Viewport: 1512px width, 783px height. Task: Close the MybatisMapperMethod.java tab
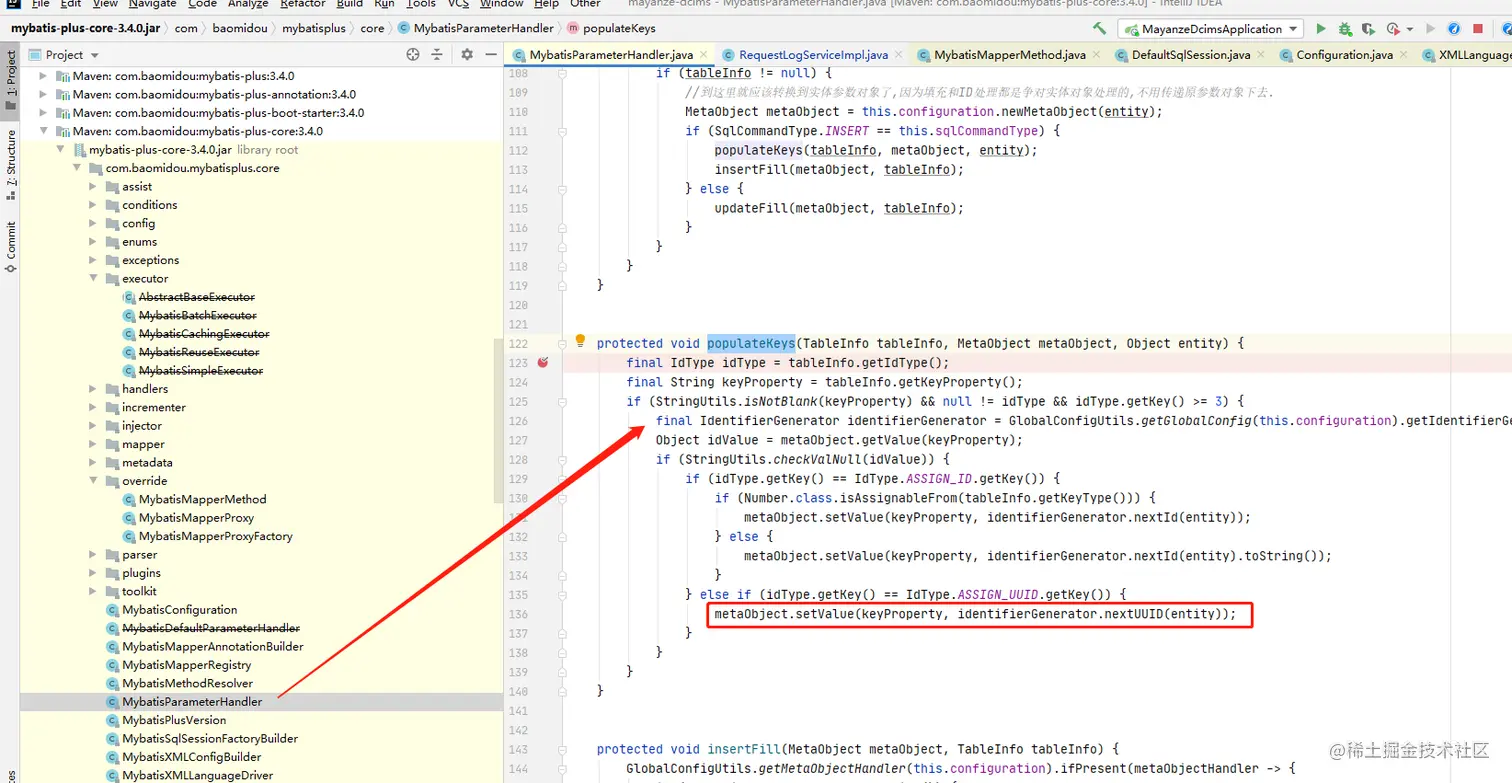(1095, 55)
